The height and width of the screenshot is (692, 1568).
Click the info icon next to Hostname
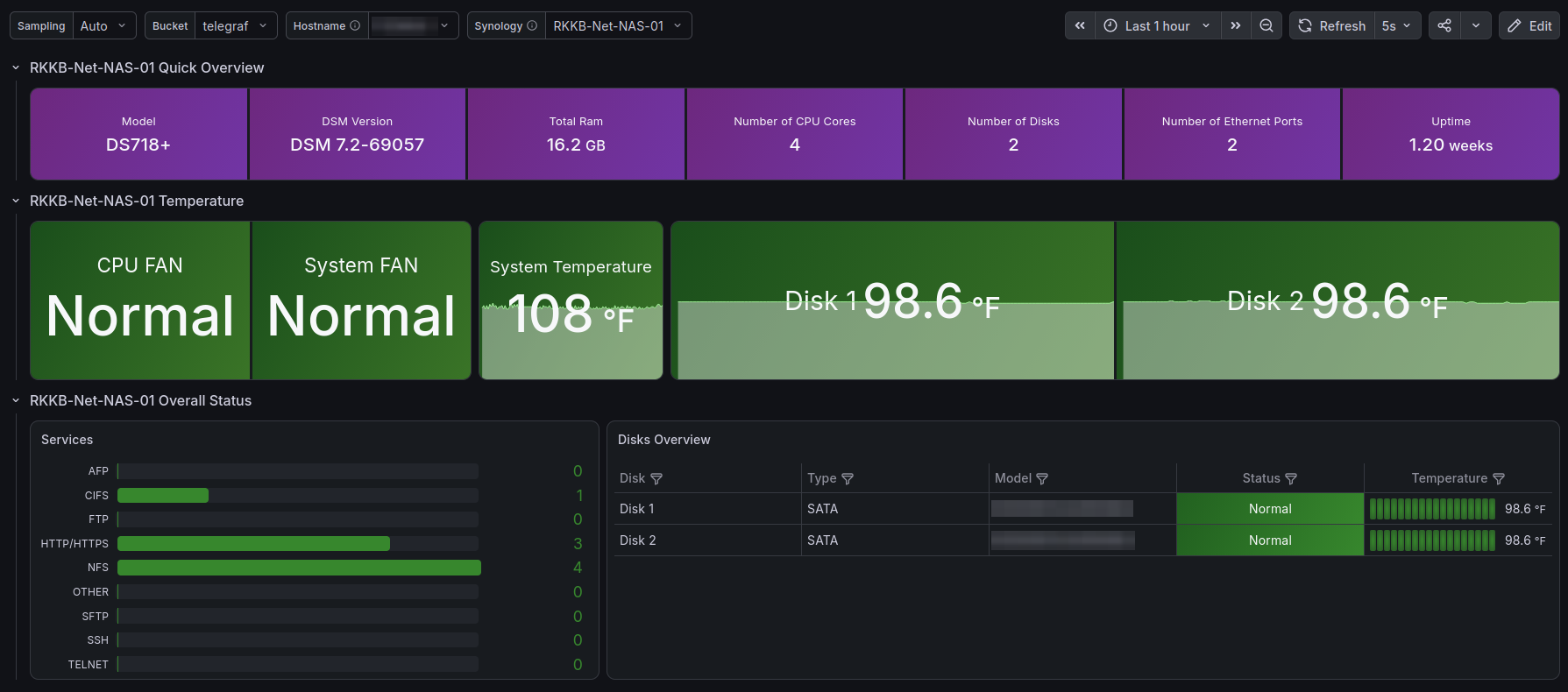pos(355,25)
